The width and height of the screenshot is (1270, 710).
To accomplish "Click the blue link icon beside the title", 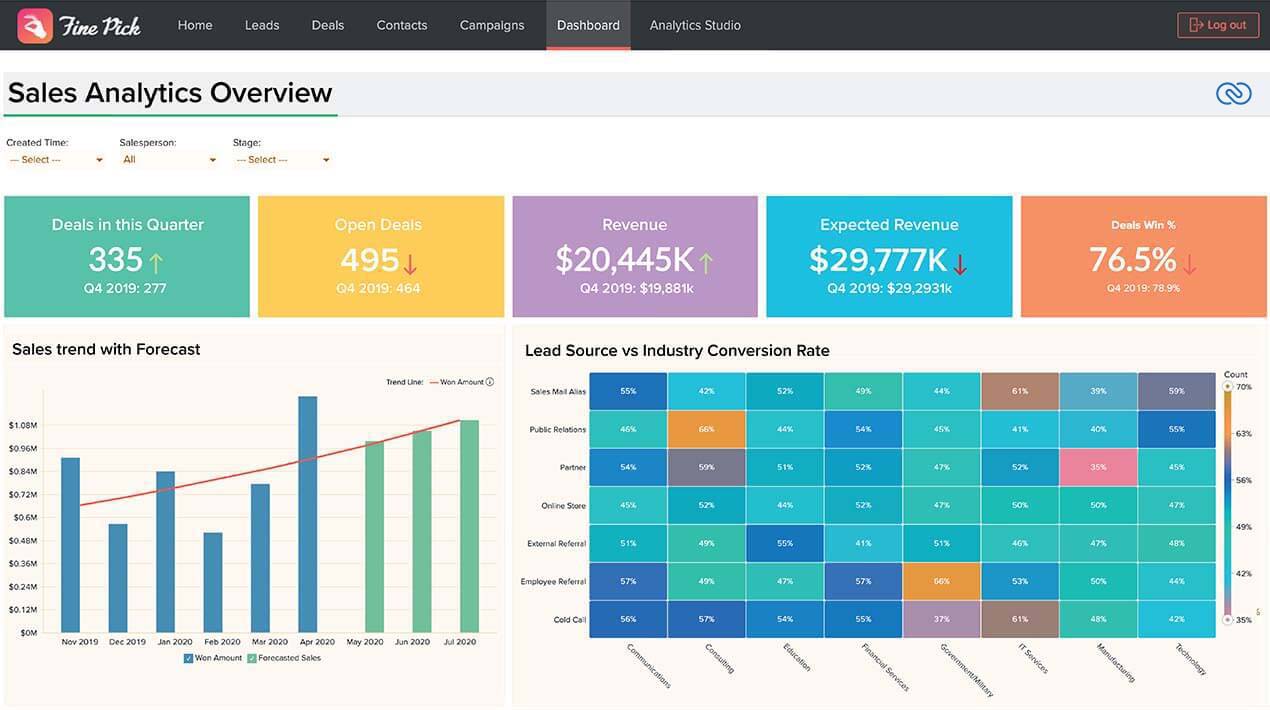I will (1233, 93).
